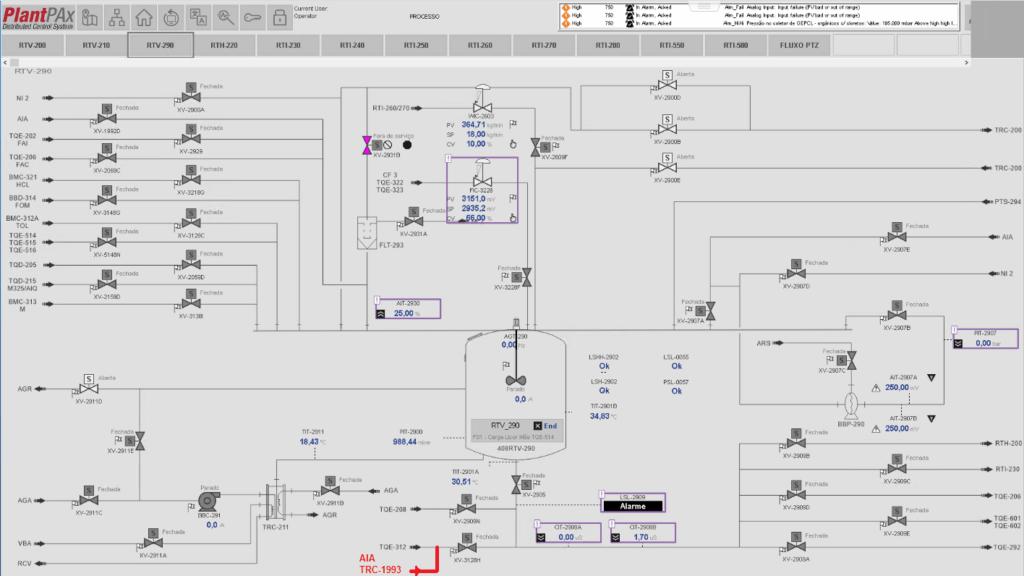Open the map navigation icon

(92, 17)
